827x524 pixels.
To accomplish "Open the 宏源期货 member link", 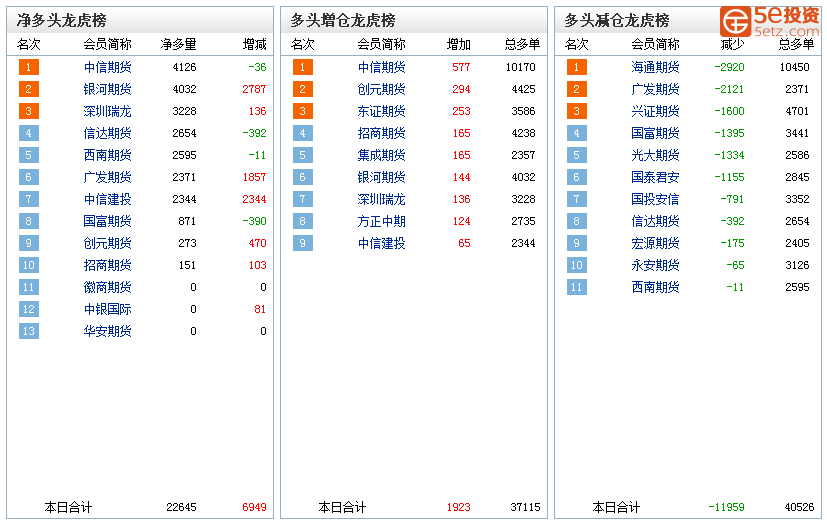I will [656, 244].
